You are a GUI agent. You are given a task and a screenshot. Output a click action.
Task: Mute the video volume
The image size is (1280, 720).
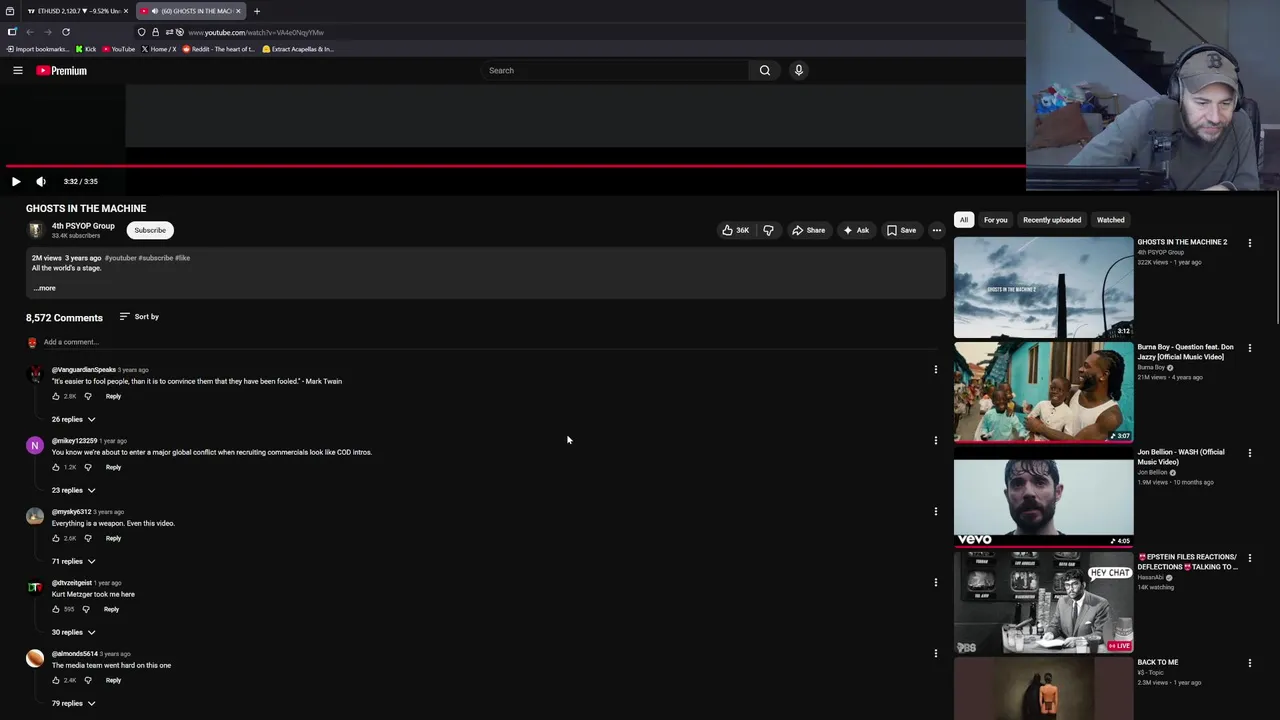click(41, 181)
